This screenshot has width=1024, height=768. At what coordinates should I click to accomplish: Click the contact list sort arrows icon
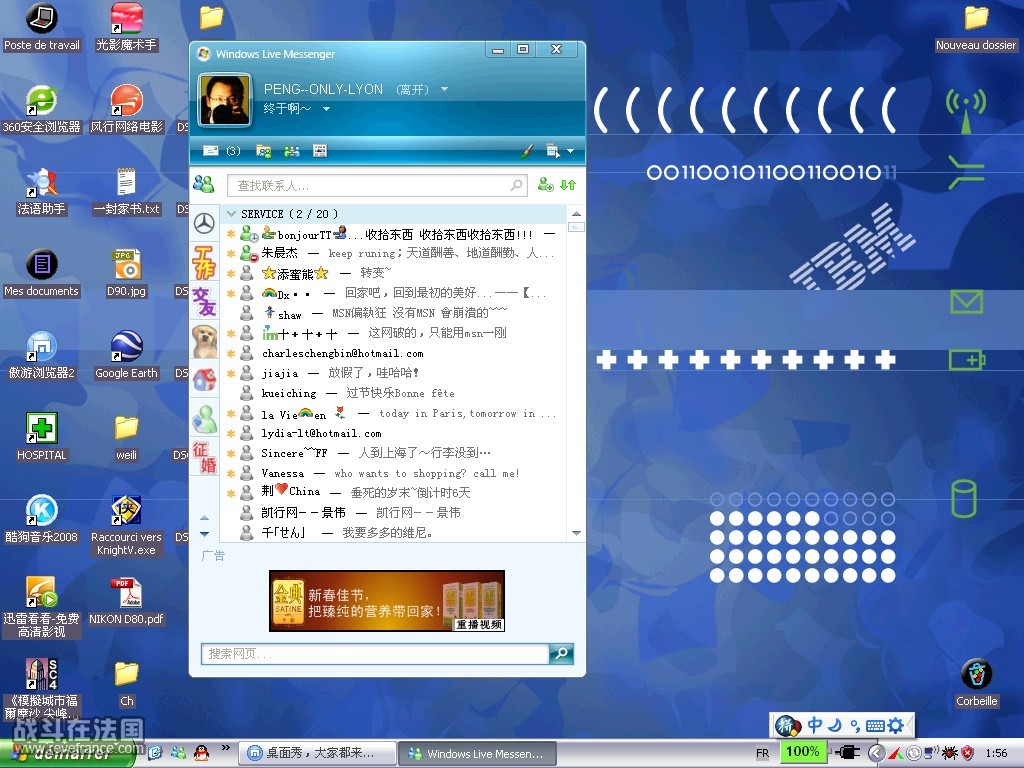[568, 185]
